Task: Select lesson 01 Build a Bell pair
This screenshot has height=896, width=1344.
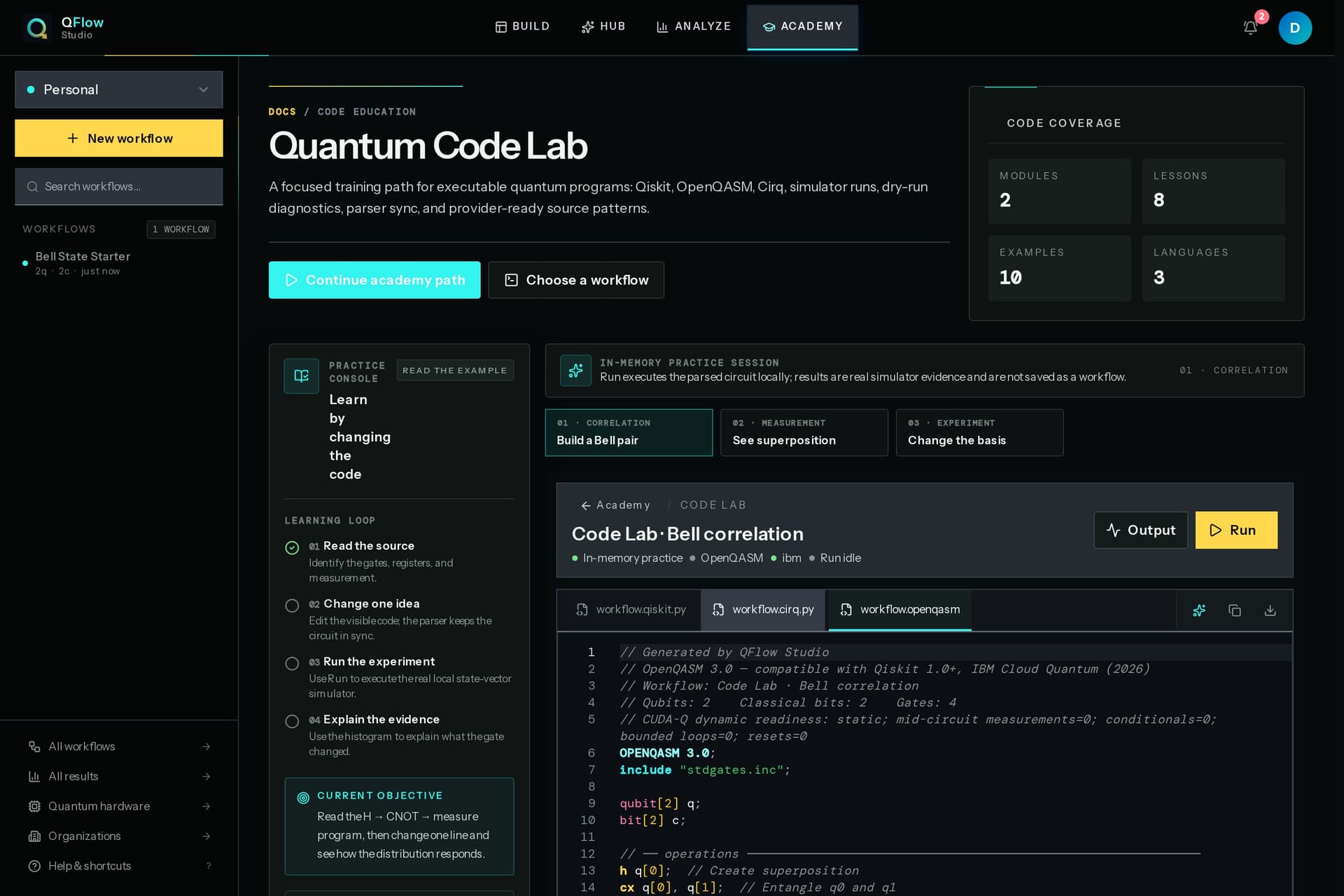Action: point(629,433)
